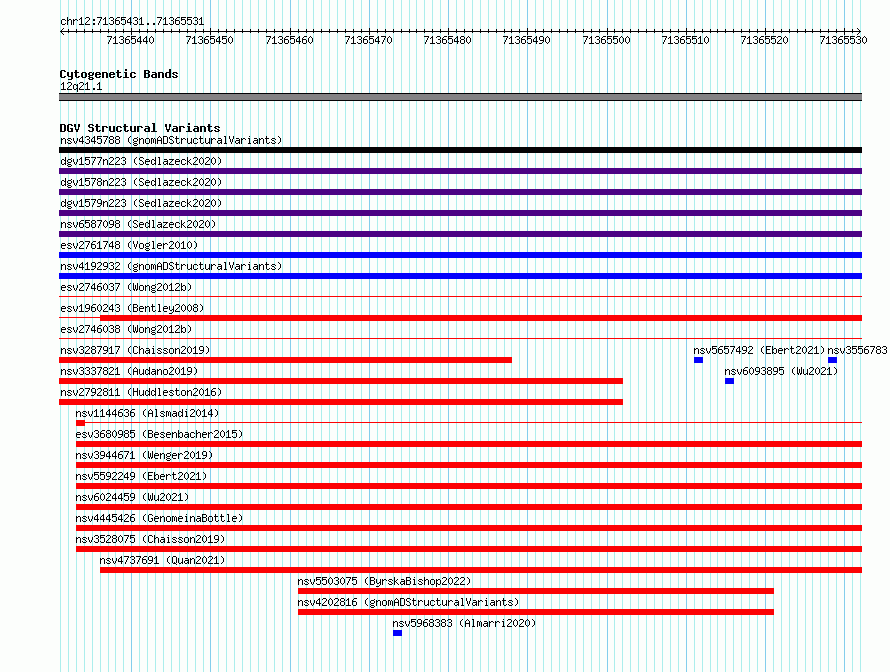
Task: Open nsv5503075 (ByrskaBishop2022) entry
Action: click(x=384, y=581)
